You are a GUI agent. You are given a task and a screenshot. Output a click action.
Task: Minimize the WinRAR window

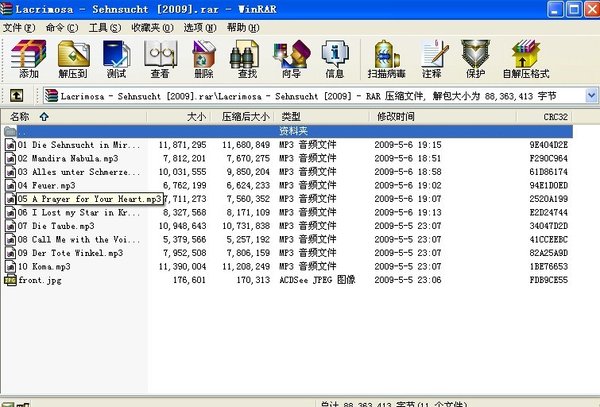click(555, 9)
